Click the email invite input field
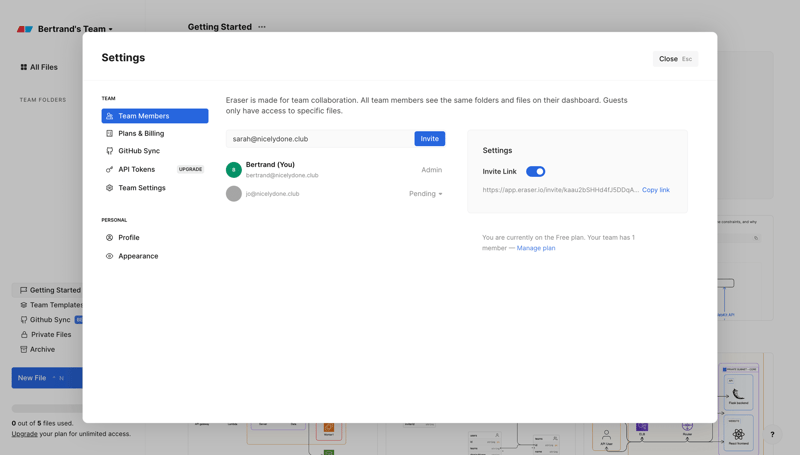 (320, 139)
